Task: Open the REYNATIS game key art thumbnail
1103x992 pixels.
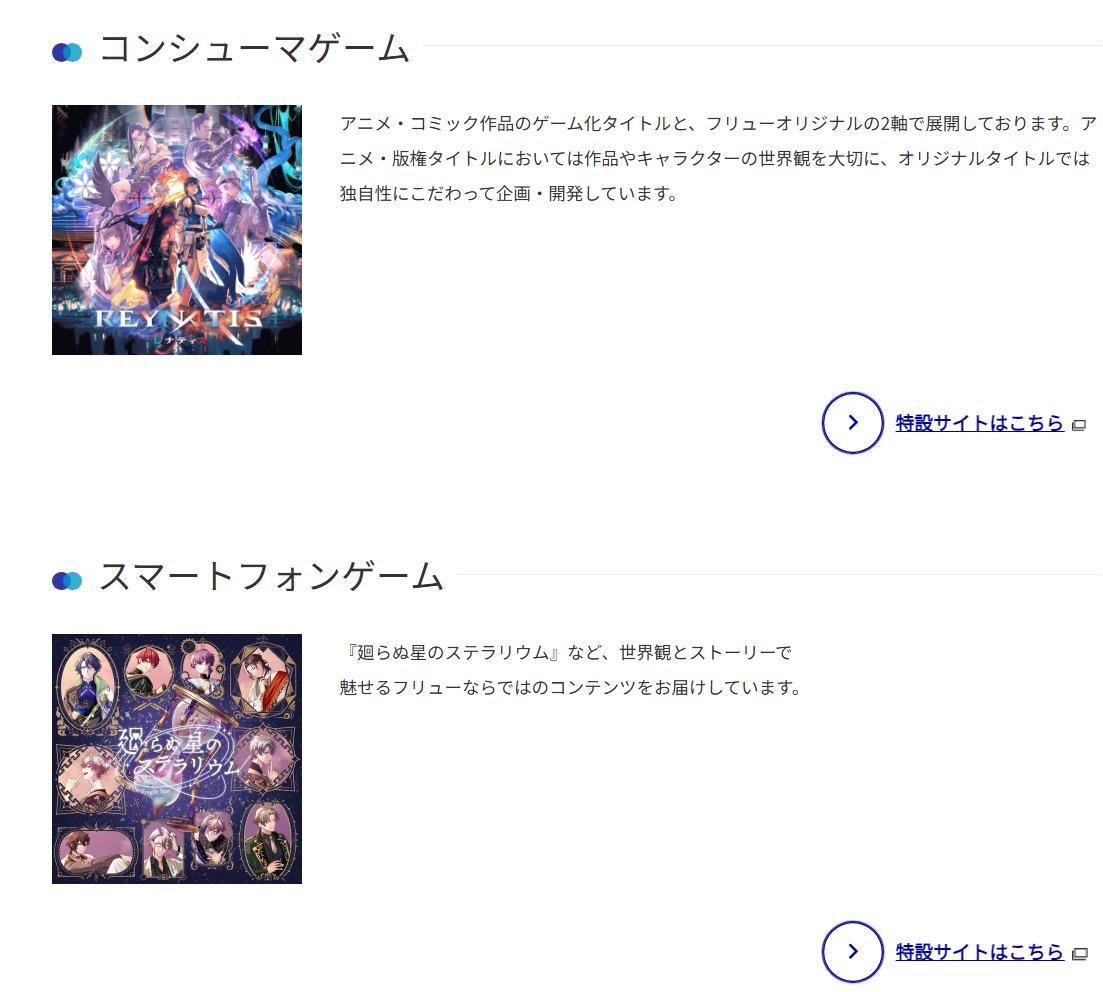Action: pyautogui.click(x=177, y=229)
